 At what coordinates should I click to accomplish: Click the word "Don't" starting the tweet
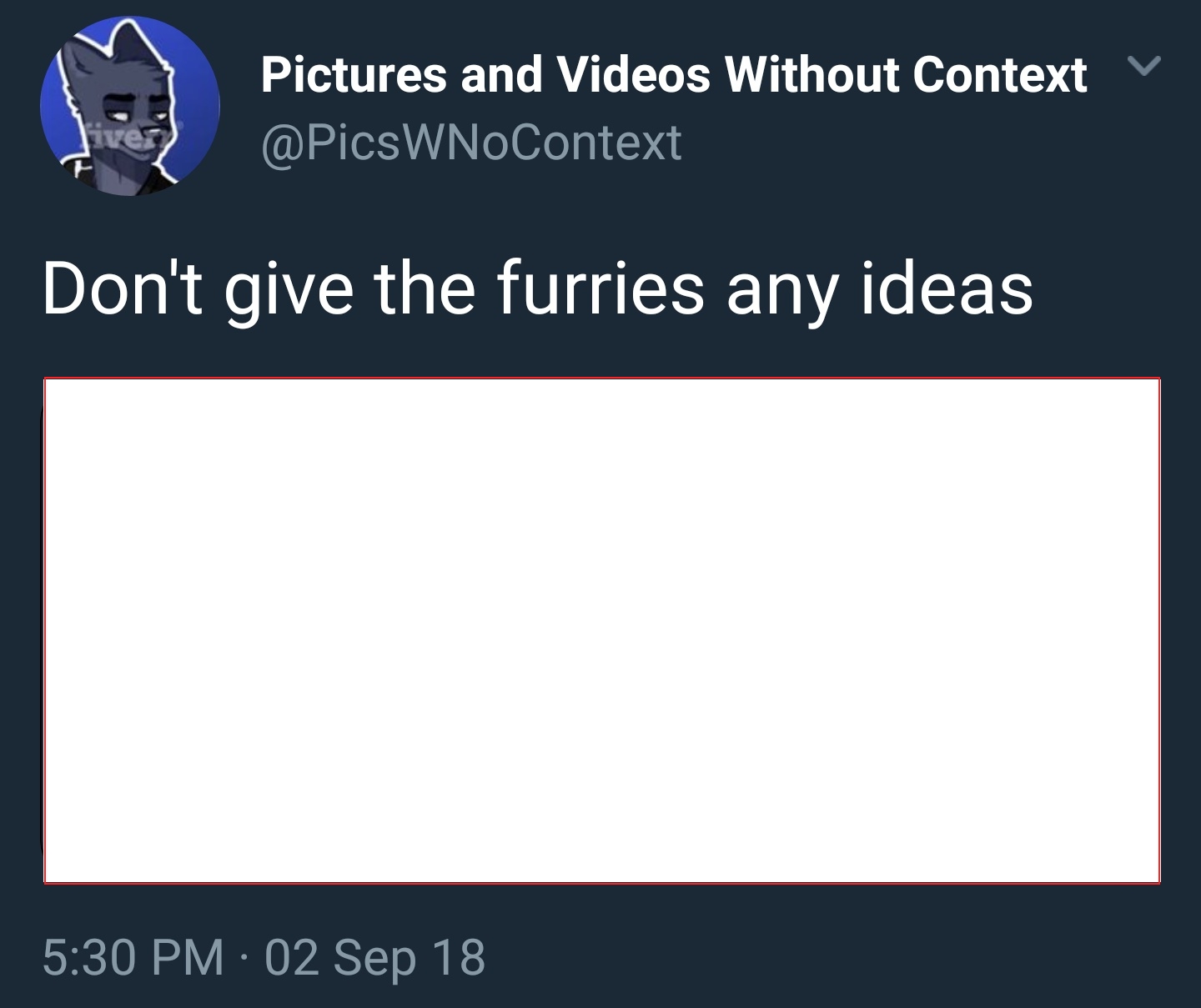point(122,288)
